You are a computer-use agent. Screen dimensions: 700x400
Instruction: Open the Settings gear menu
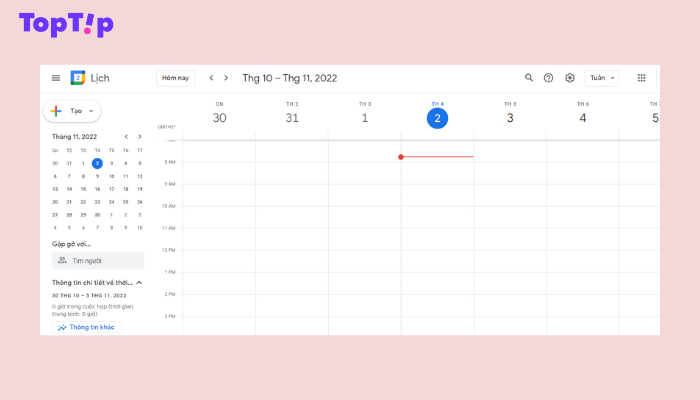point(570,78)
